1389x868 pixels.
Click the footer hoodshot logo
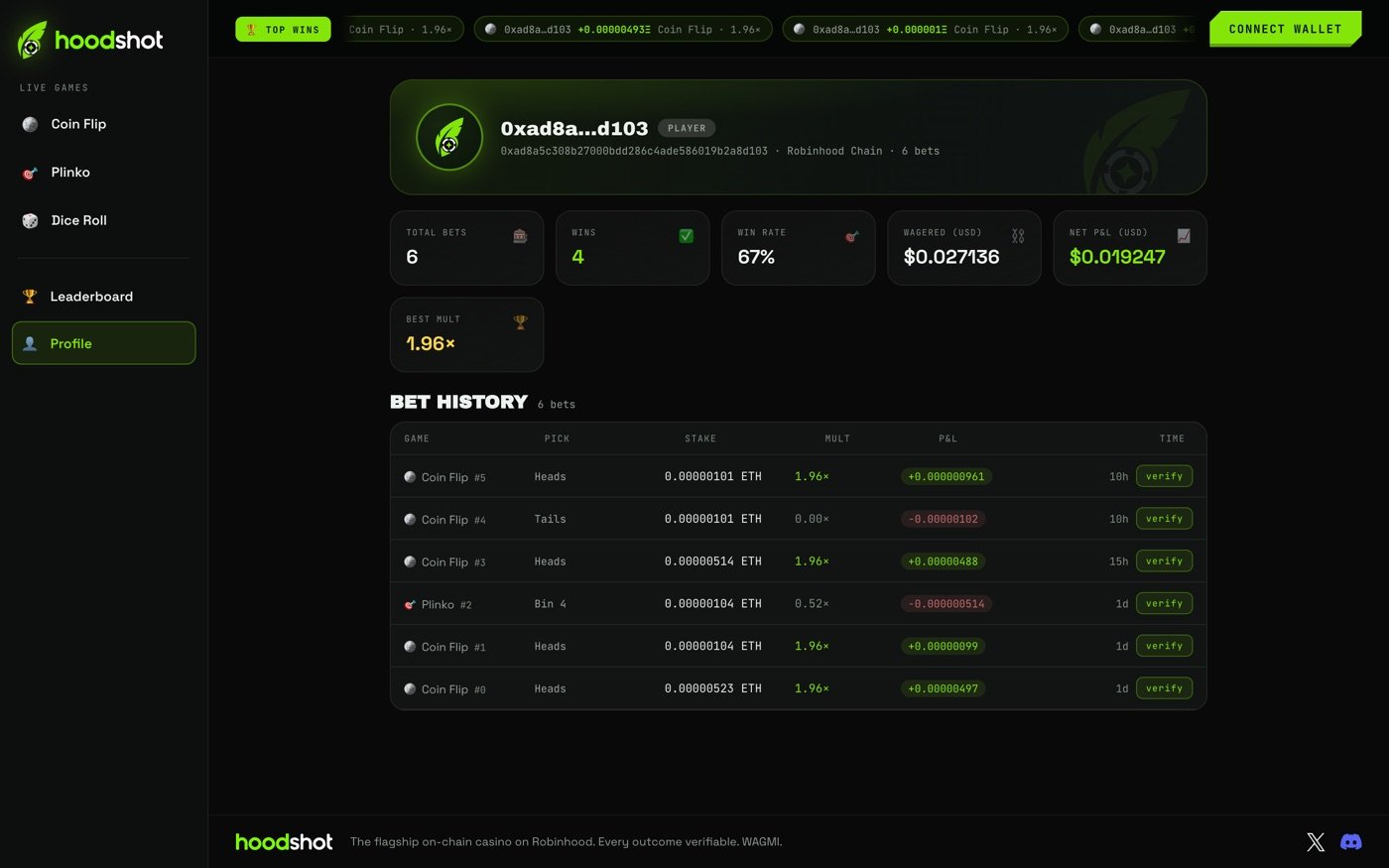click(284, 842)
